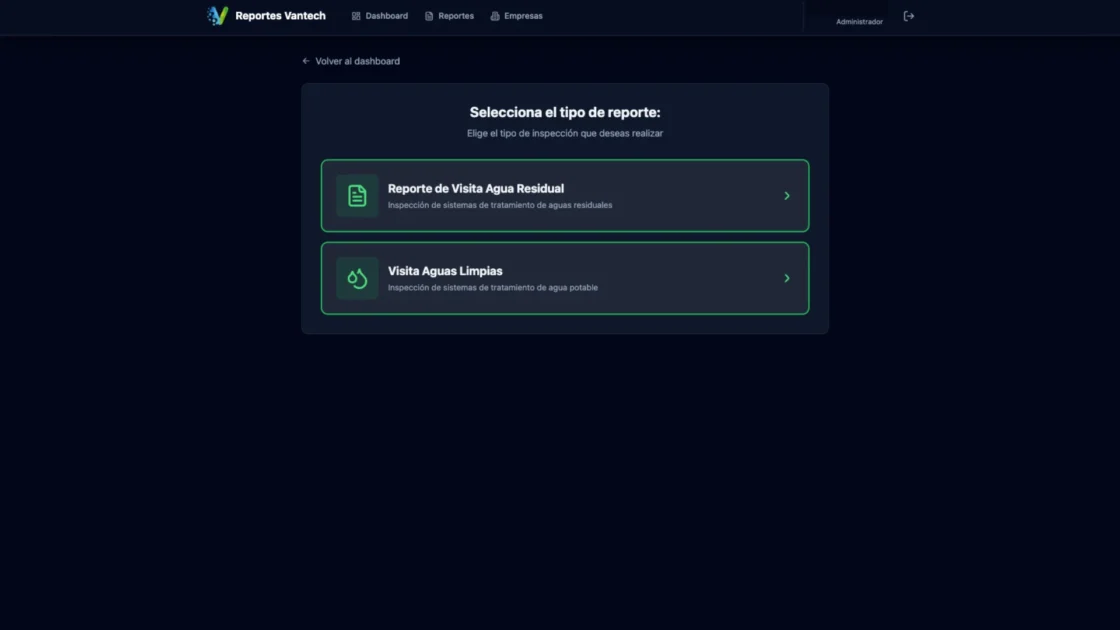Click the Reportes document icon in navbar
The width and height of the screenshot is (1120, 630).
tap(429, 16)
